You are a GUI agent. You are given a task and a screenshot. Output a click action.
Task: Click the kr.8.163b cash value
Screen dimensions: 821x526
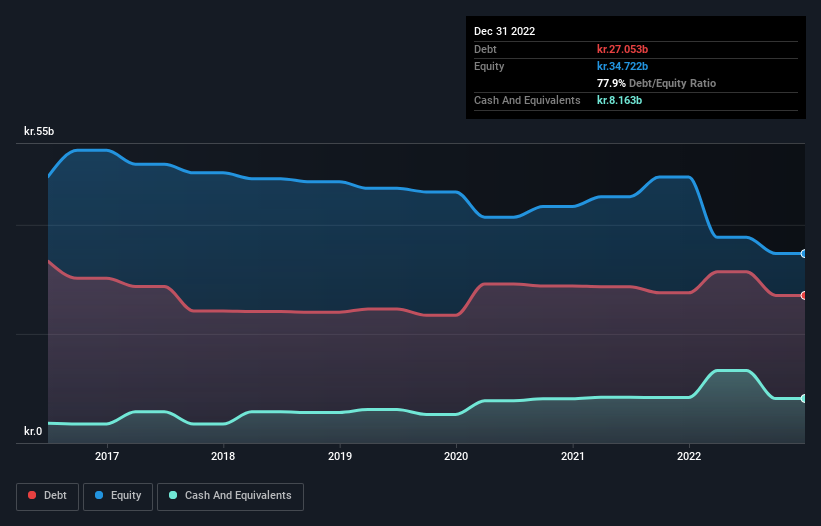pyautogui.click(x=619, y=100)
